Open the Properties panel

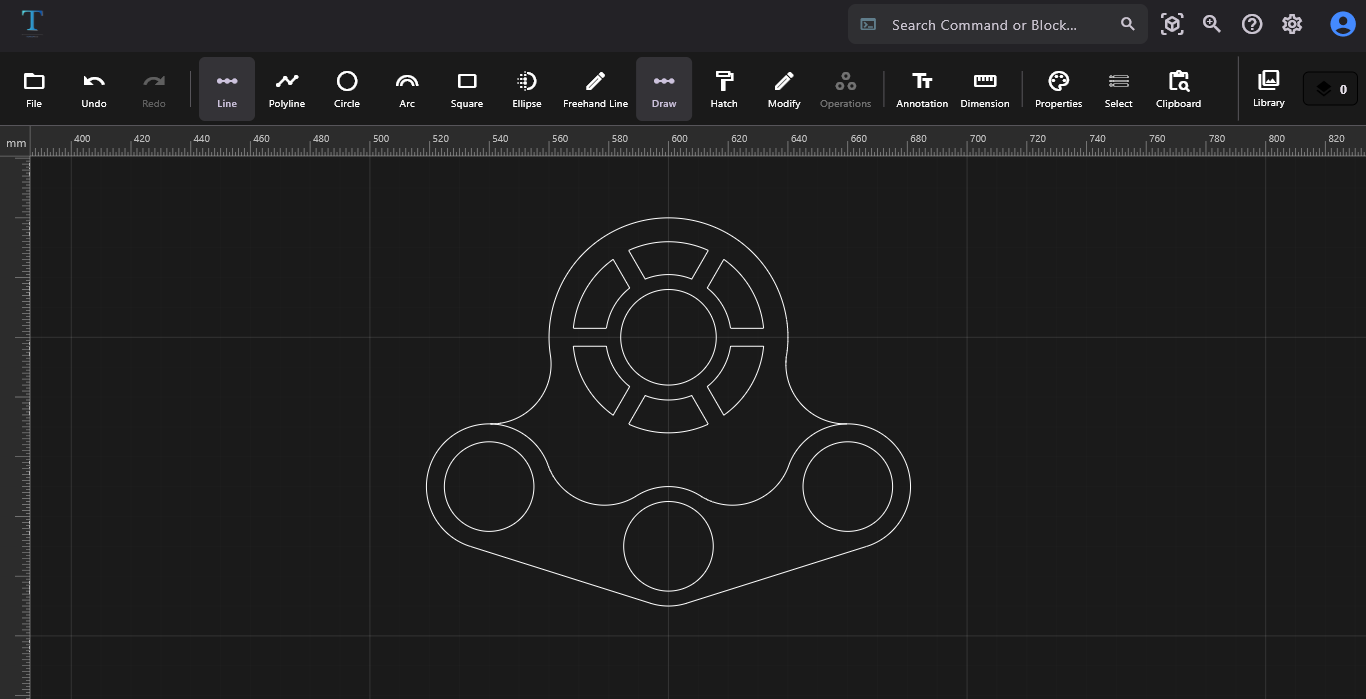(1058, 88)
